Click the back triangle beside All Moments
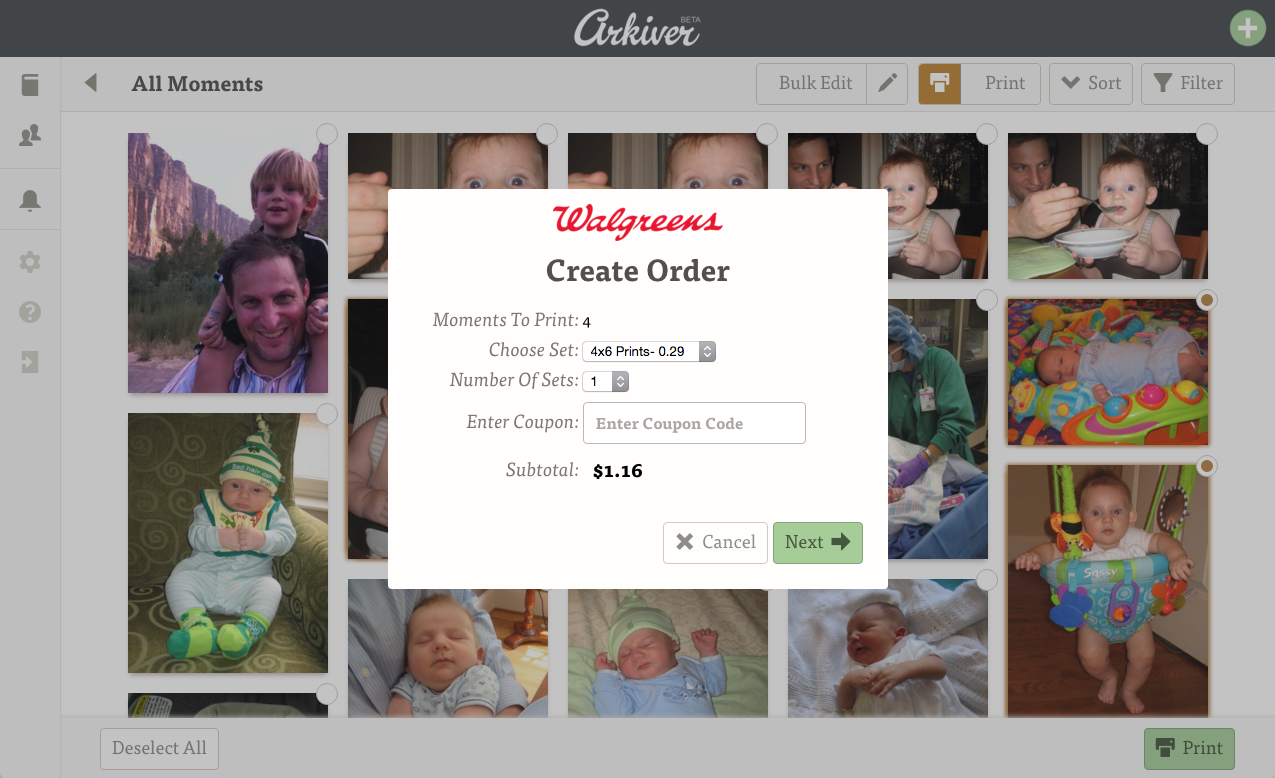Screen dimensions: 1275x778 [x=91, y=83]
